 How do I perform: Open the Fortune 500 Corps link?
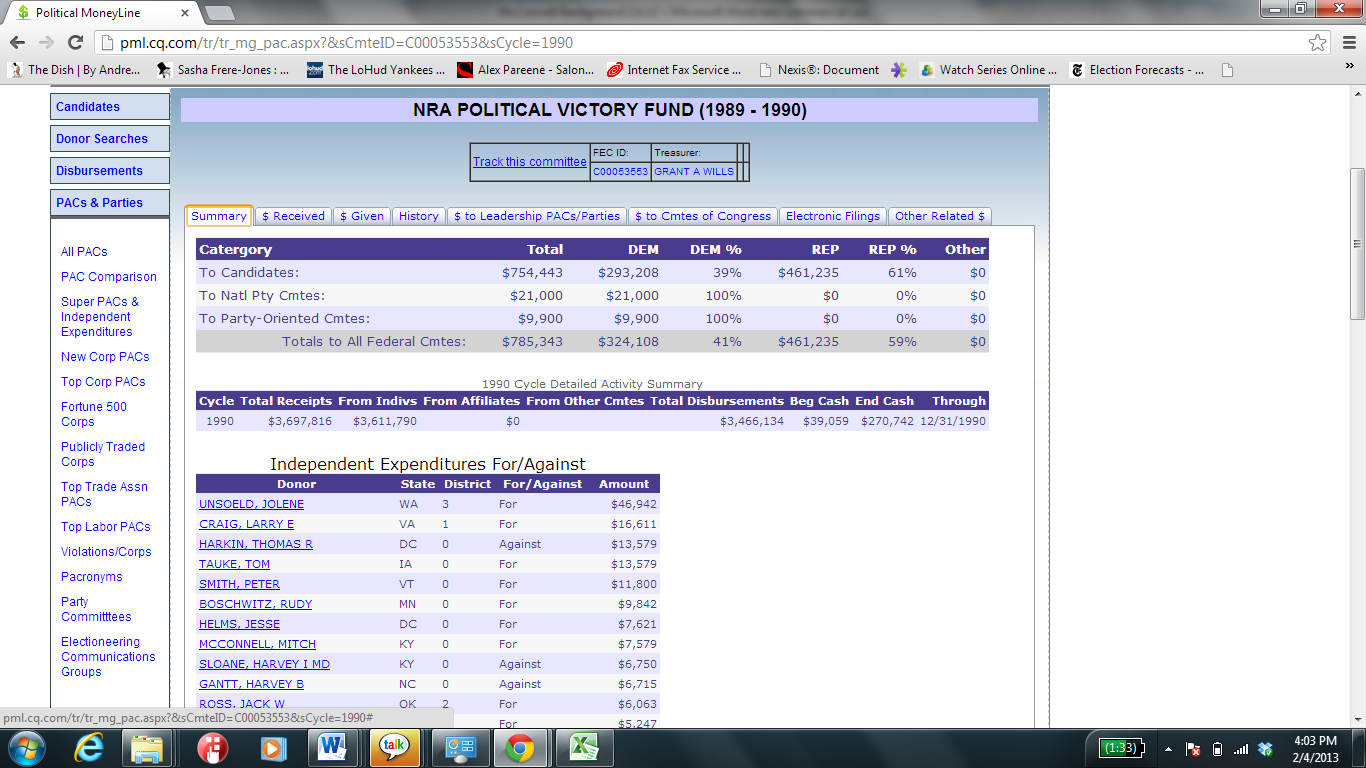94,414
